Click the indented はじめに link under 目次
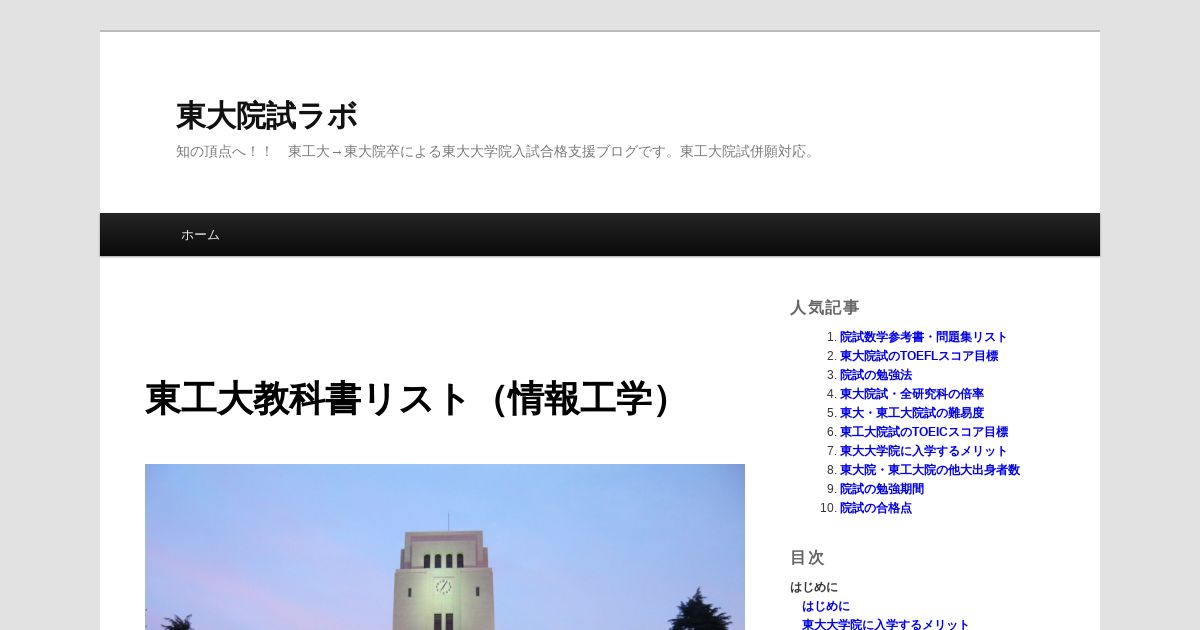The width and height of the screenshot is (1200, 630). (825, 606)
